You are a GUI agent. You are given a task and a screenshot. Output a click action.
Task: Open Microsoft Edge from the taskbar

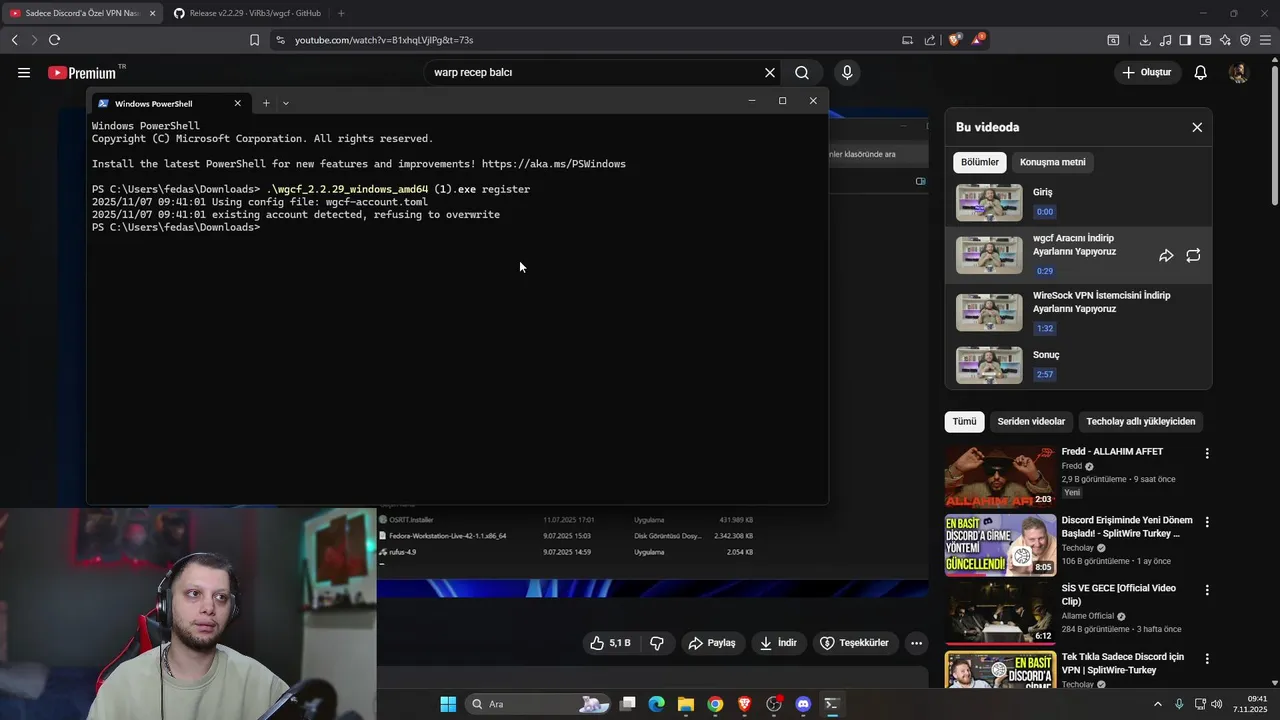[657, 704]
